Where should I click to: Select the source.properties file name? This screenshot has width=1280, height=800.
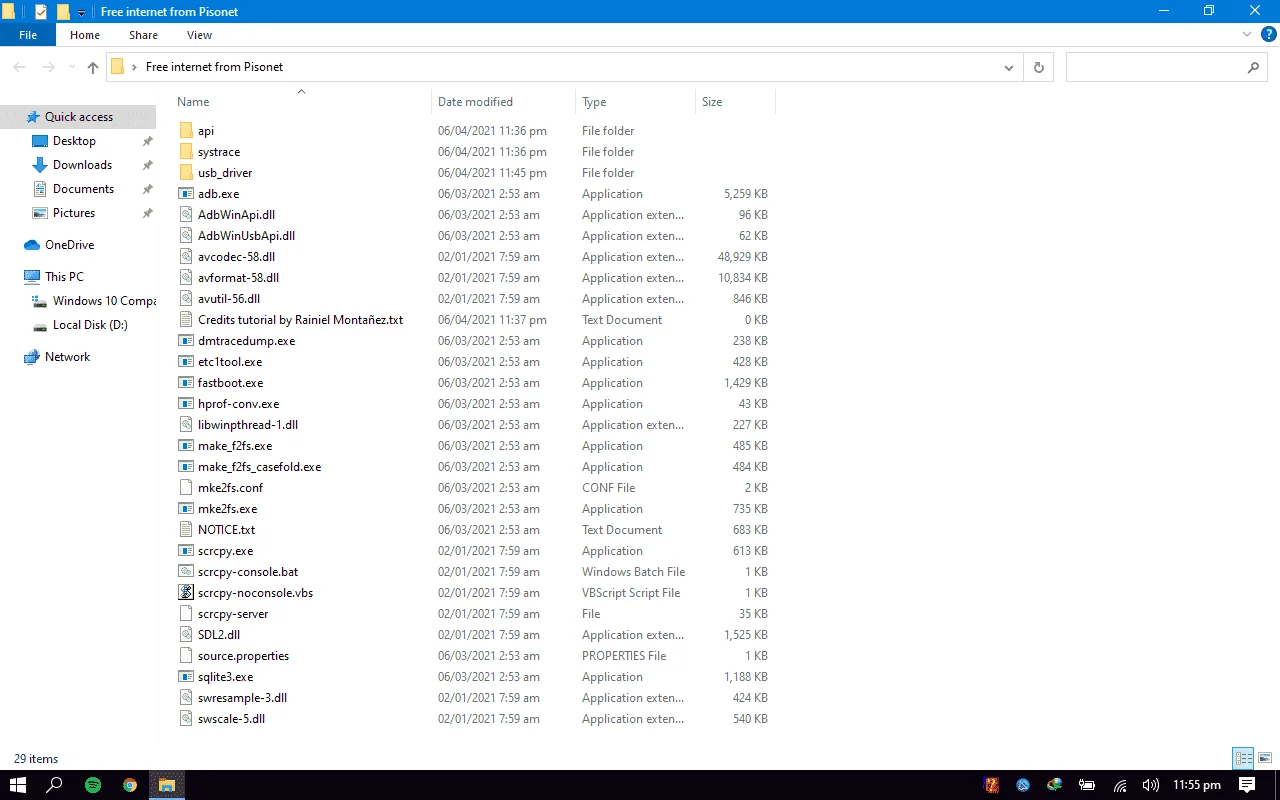click(x=243, y=656)
